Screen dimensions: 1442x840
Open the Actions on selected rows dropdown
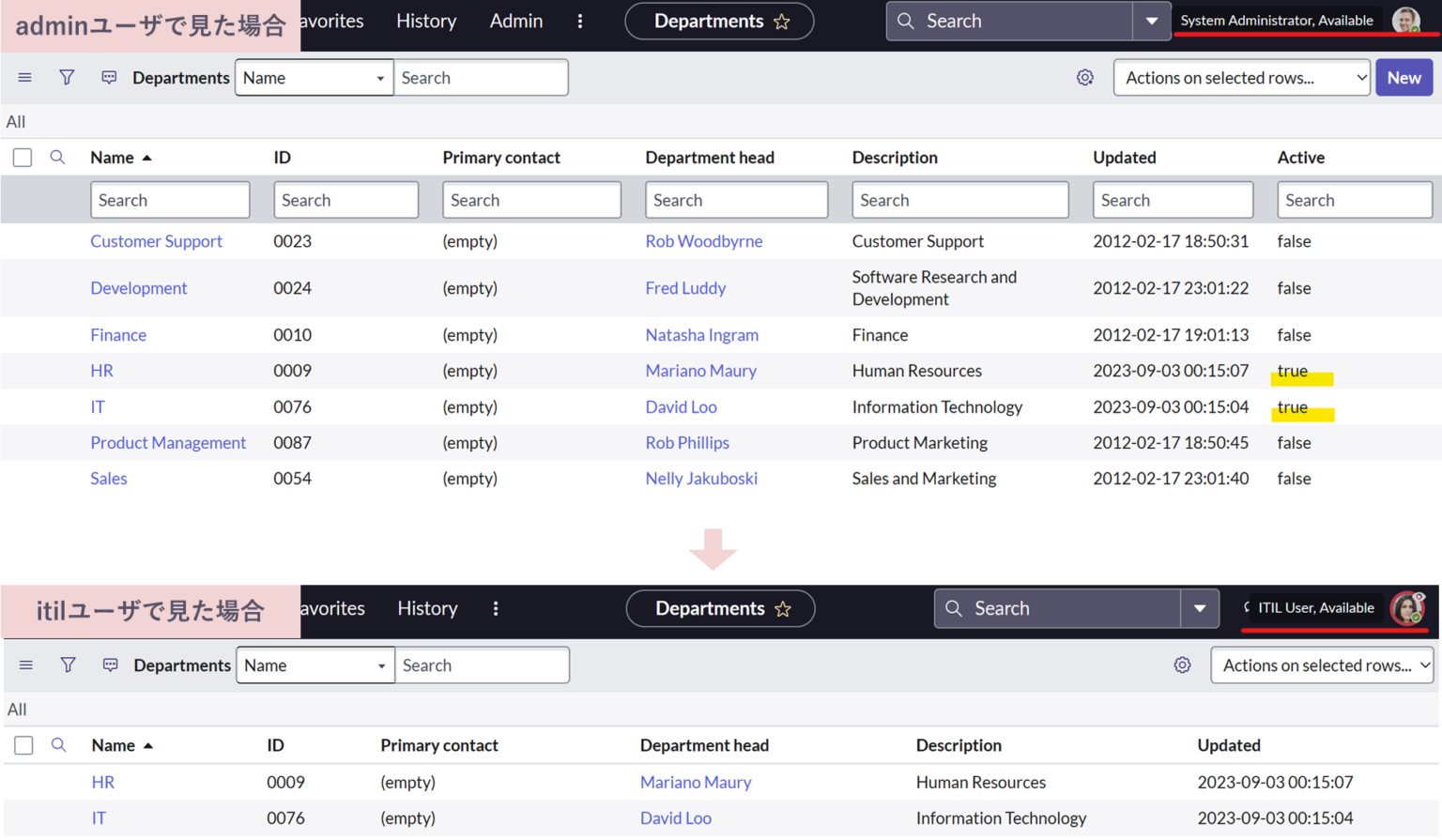click(1241, 77)
